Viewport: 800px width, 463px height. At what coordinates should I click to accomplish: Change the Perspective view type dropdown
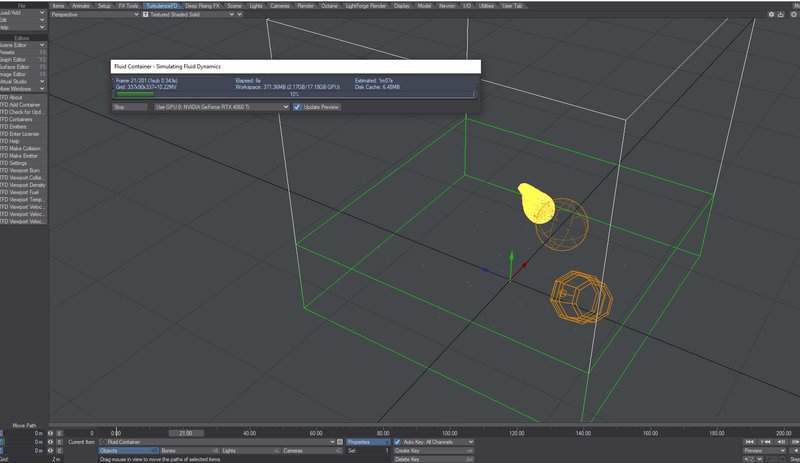click(x=94, y=15)
